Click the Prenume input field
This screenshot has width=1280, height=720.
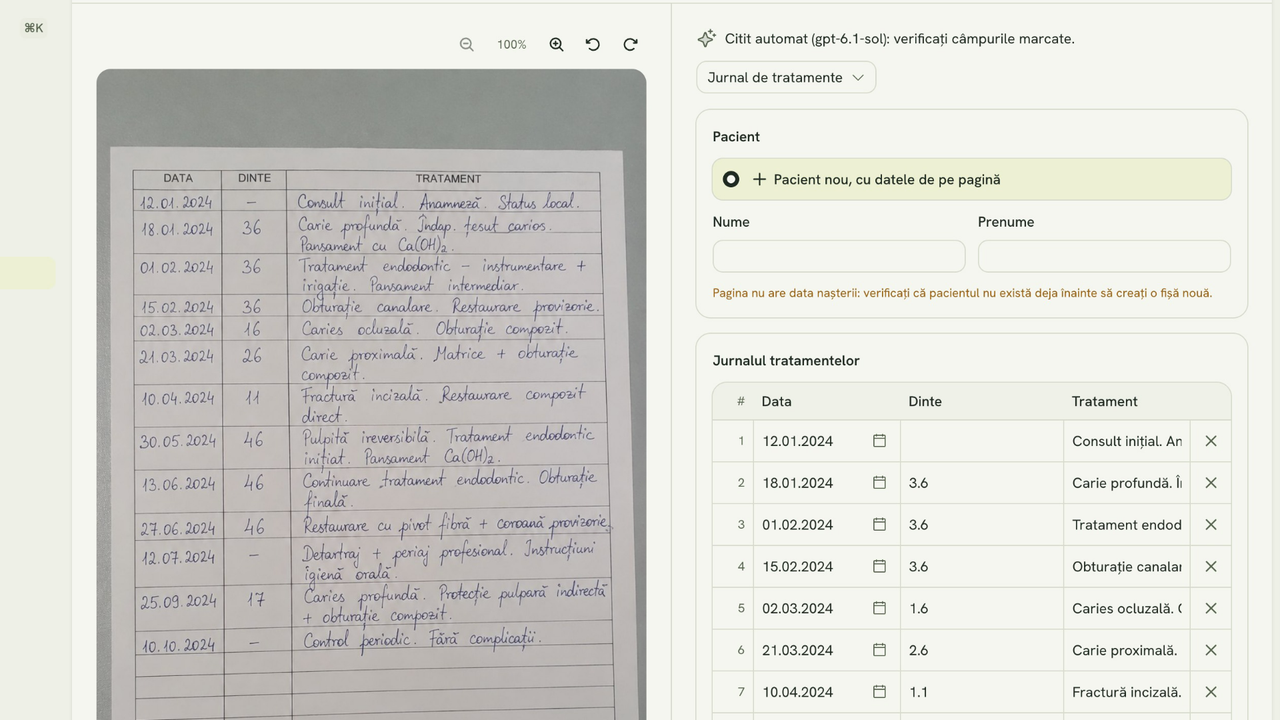[x=1104, y=256]
